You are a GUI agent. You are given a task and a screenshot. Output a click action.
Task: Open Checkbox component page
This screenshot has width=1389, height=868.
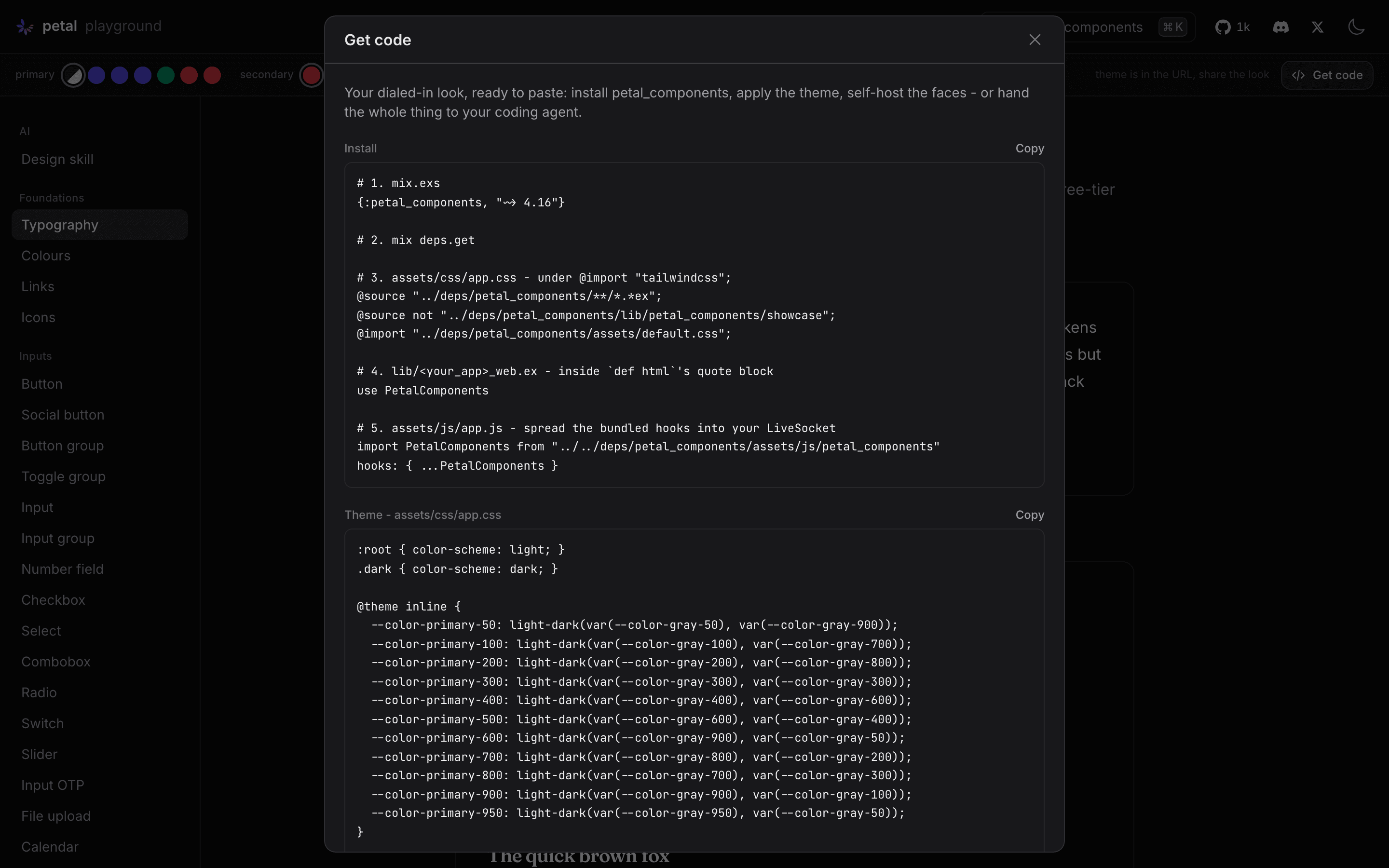[x=100, y=600]
